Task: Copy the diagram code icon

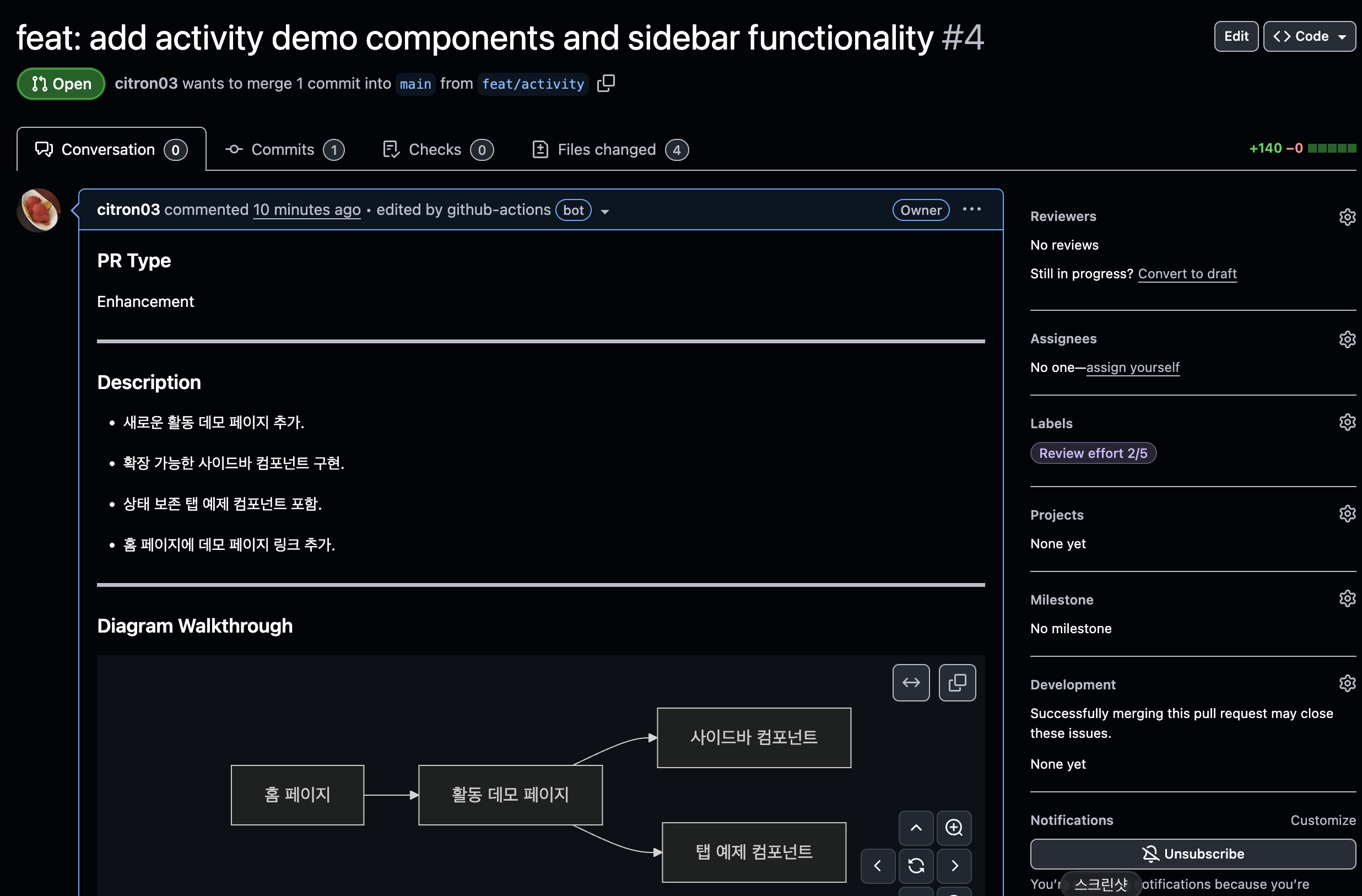Action: click(957, 682)
